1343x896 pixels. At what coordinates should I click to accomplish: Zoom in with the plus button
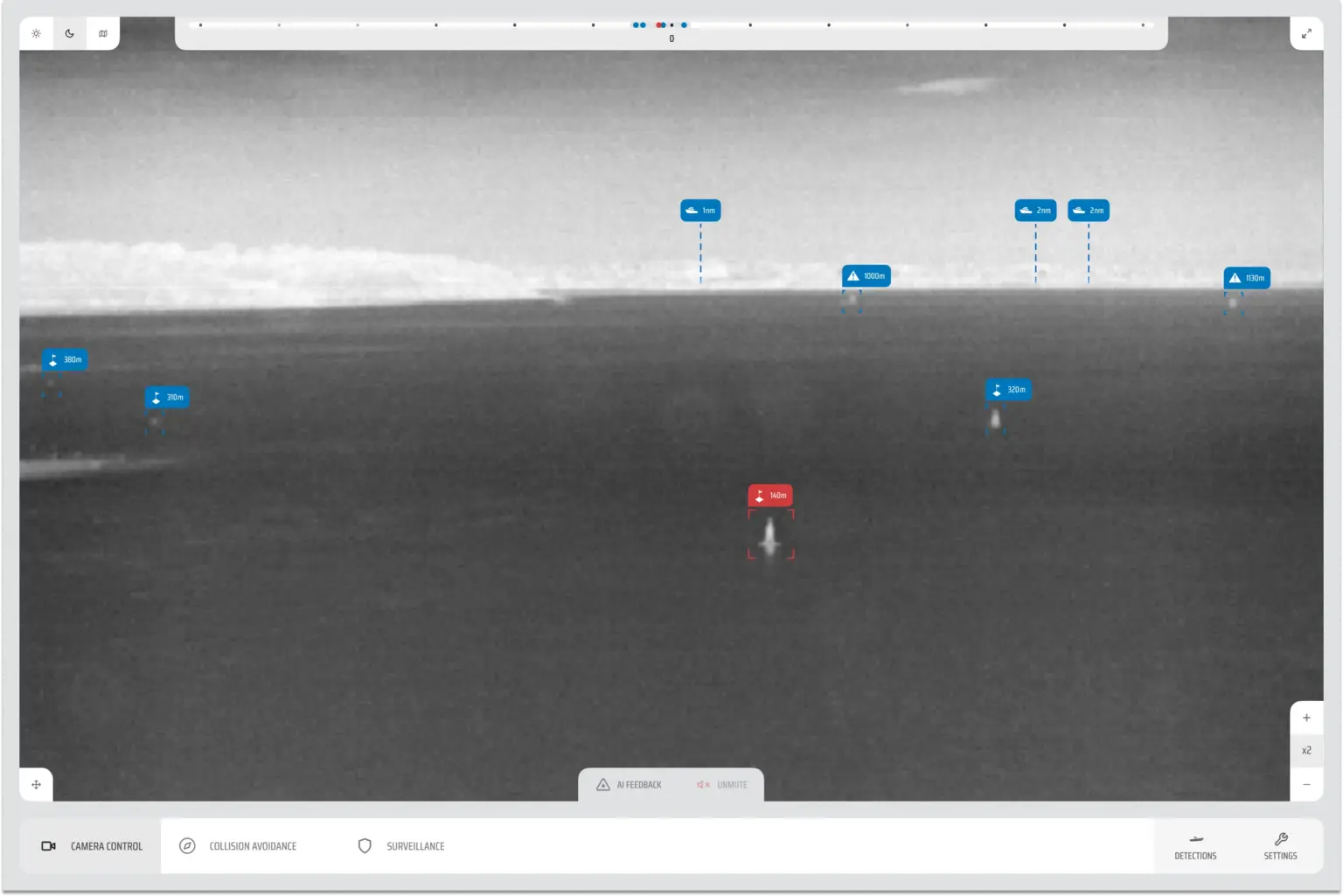click(x=1306, y=718)
